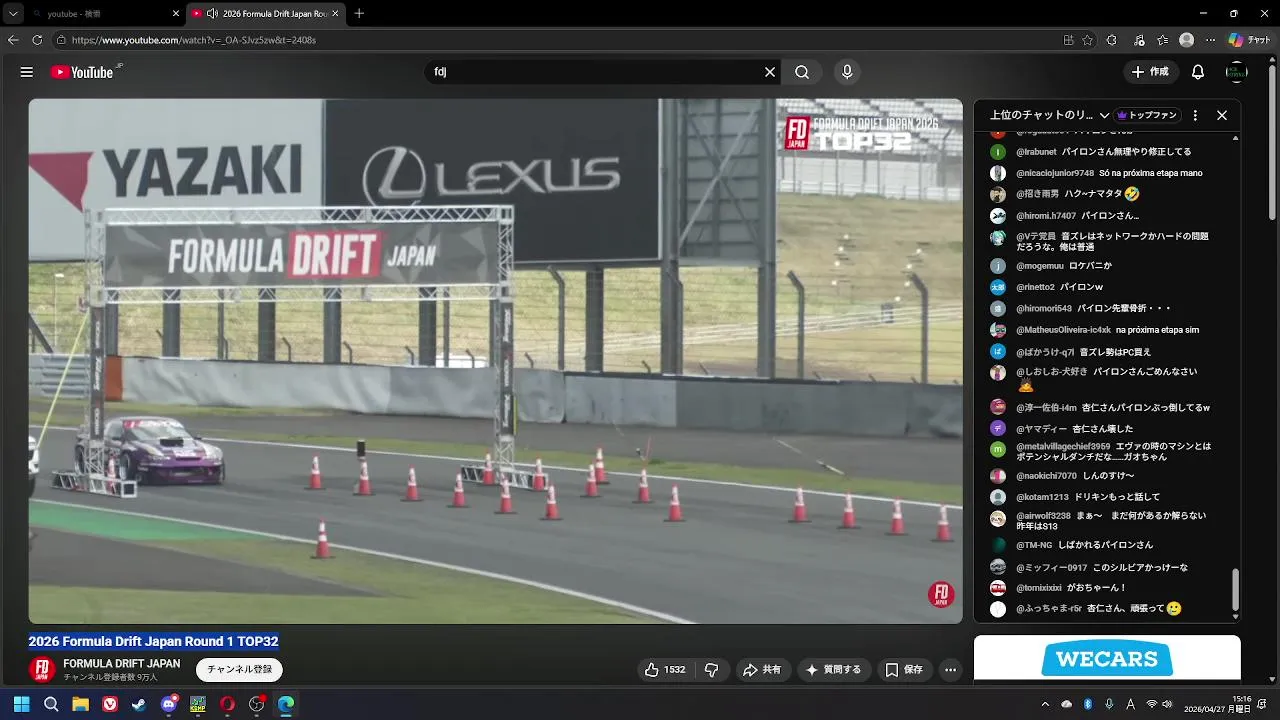Image resolution: width=1280 pixels, height=720 pixels.
Task: Open a new browser tab with plus
Action: [x=359, y=14]
